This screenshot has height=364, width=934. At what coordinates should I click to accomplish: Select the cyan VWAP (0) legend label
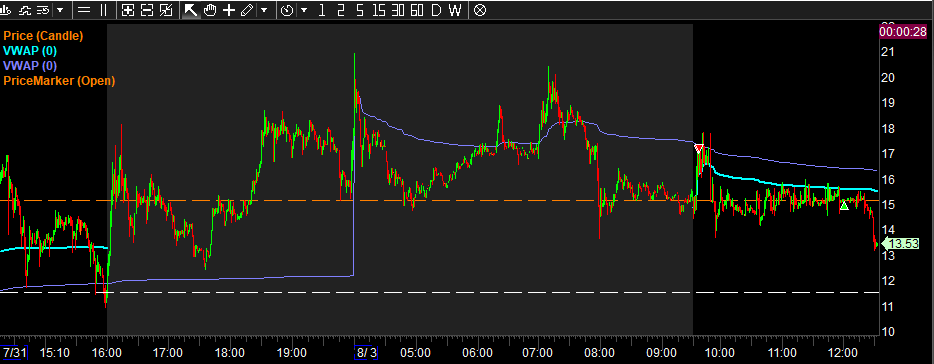click(30, 51)
